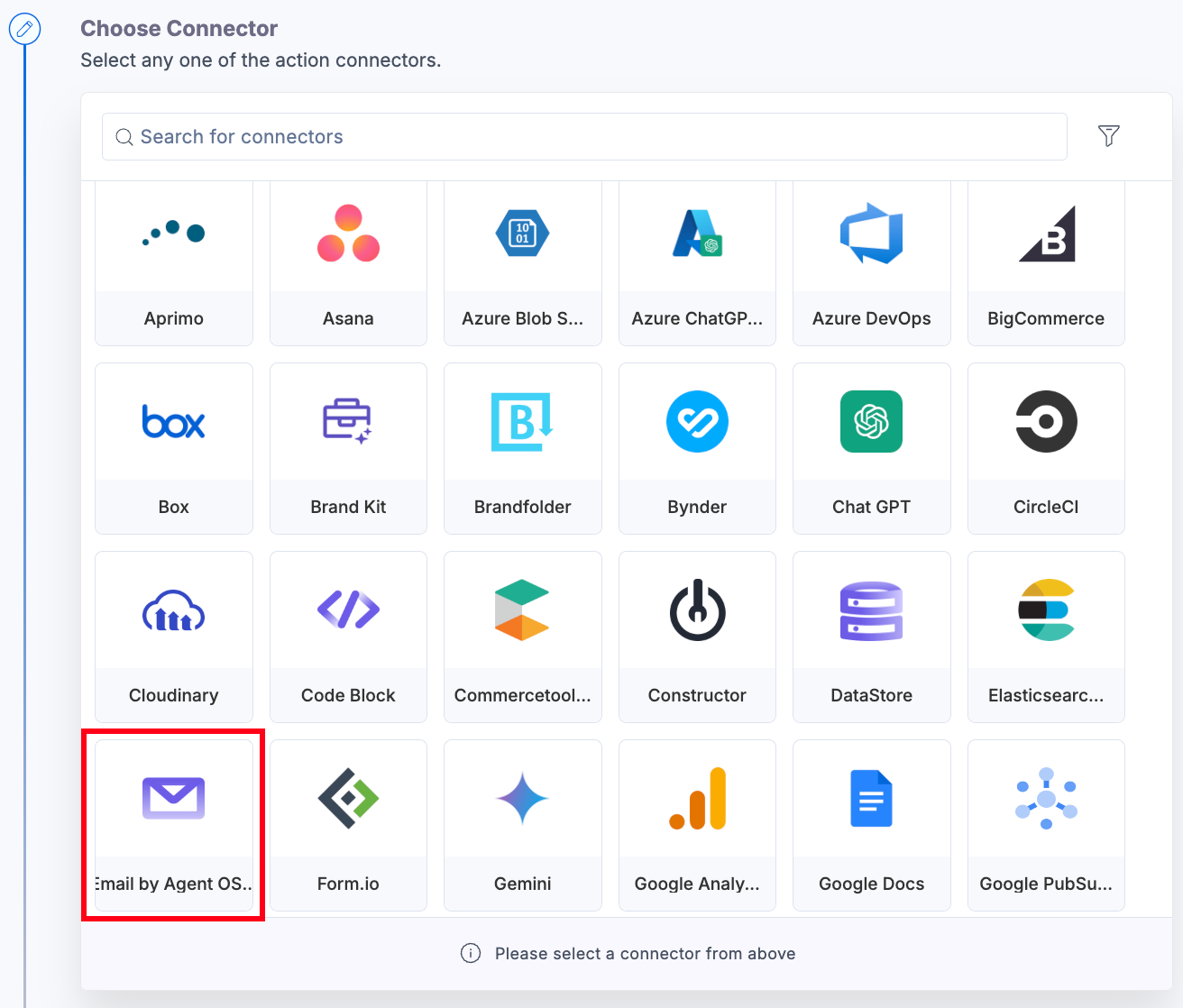Select the Chat GPT connector
Screen dimensions: 1183x1008
871,449
